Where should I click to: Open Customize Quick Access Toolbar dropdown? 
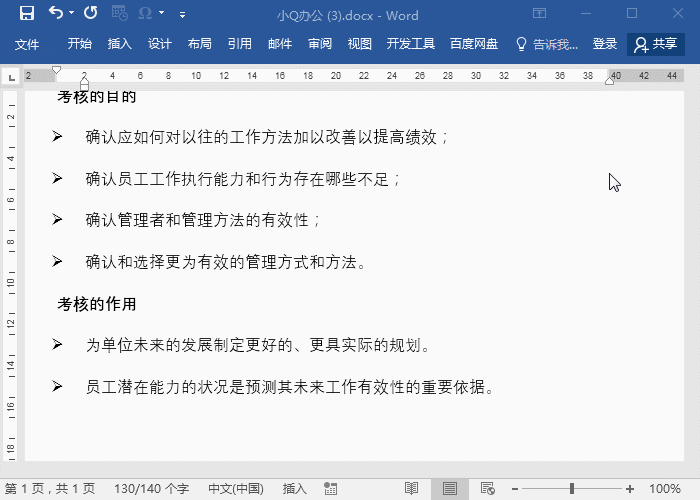click(x=182, y=15)
